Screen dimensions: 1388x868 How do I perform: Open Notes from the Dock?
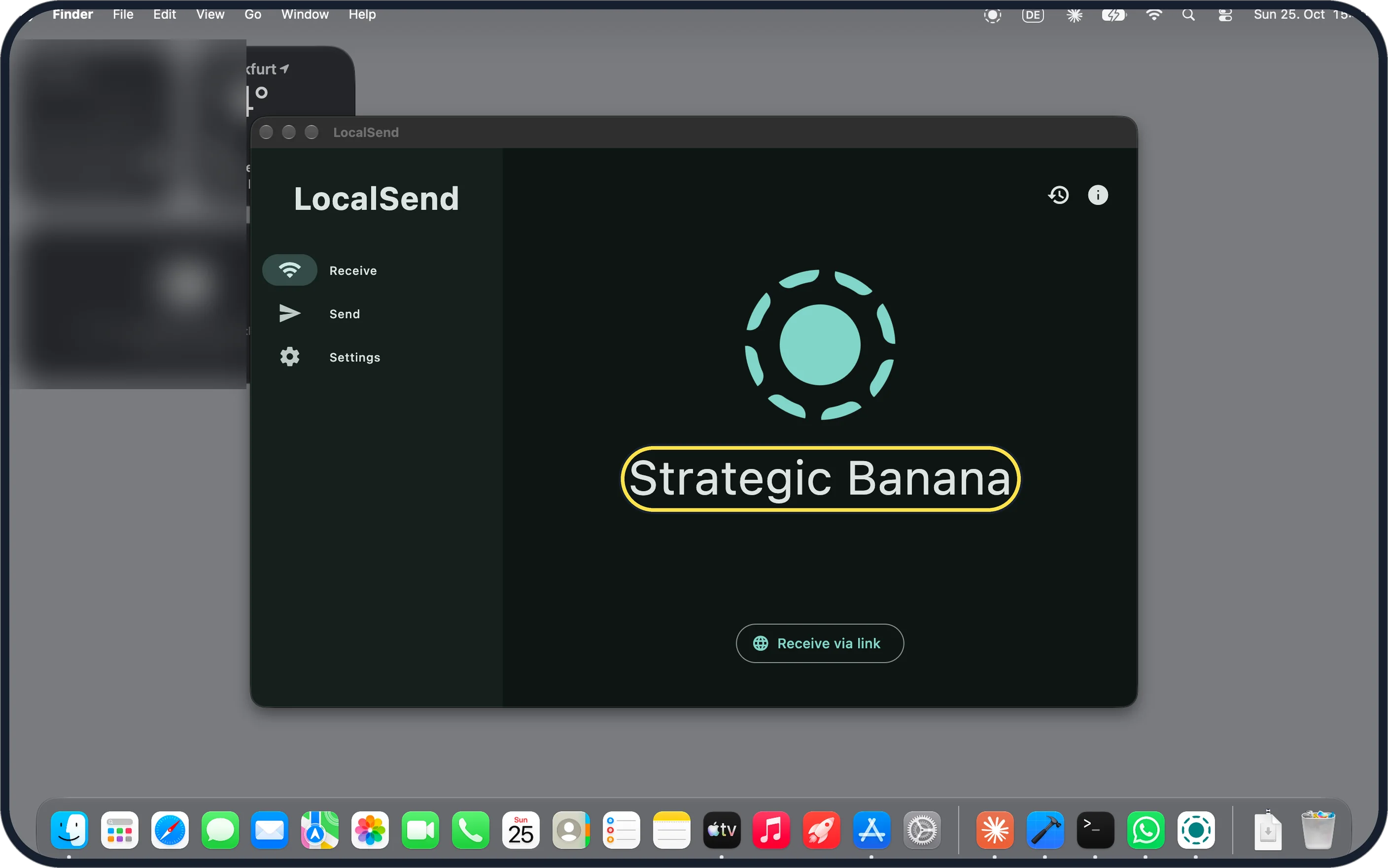pyautogui.click(x=671, y=830)
